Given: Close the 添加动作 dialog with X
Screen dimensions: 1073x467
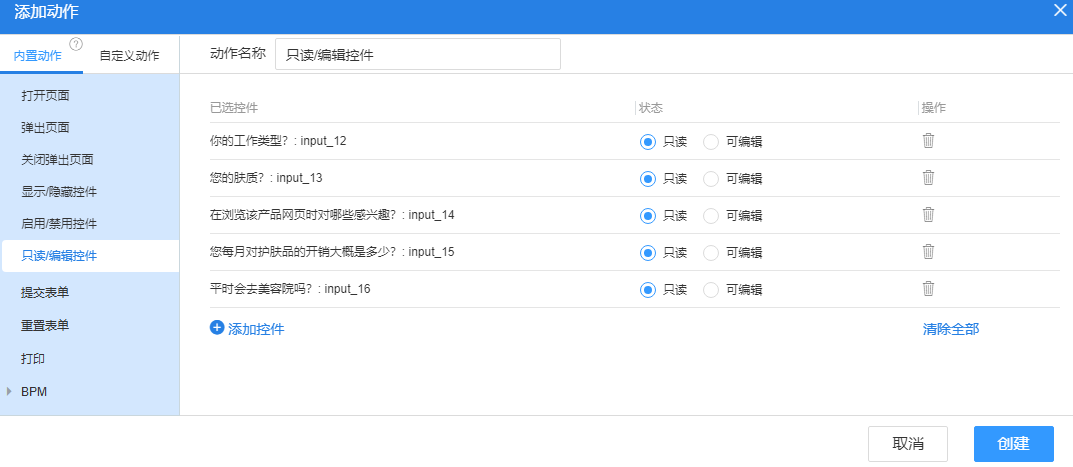Looking at the screenshot, I should [x=1060, y=11].
